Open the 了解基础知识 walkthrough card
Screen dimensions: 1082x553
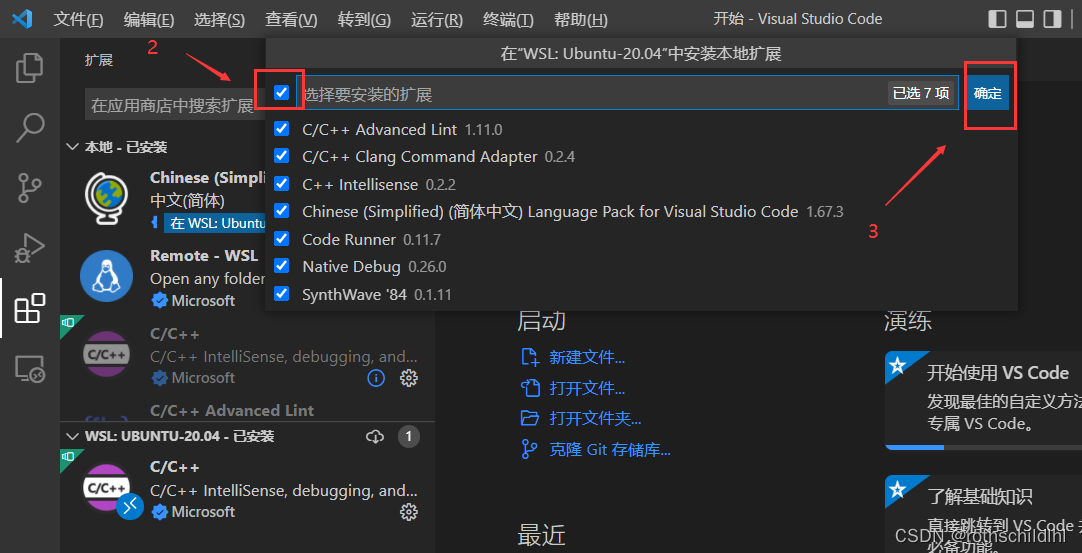984,514
